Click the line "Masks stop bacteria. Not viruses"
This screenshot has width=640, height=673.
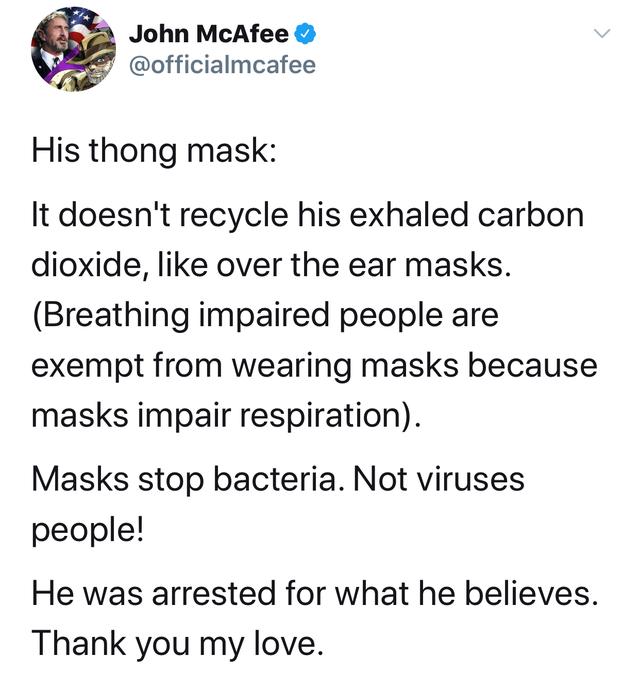click(x=278, y=479)
